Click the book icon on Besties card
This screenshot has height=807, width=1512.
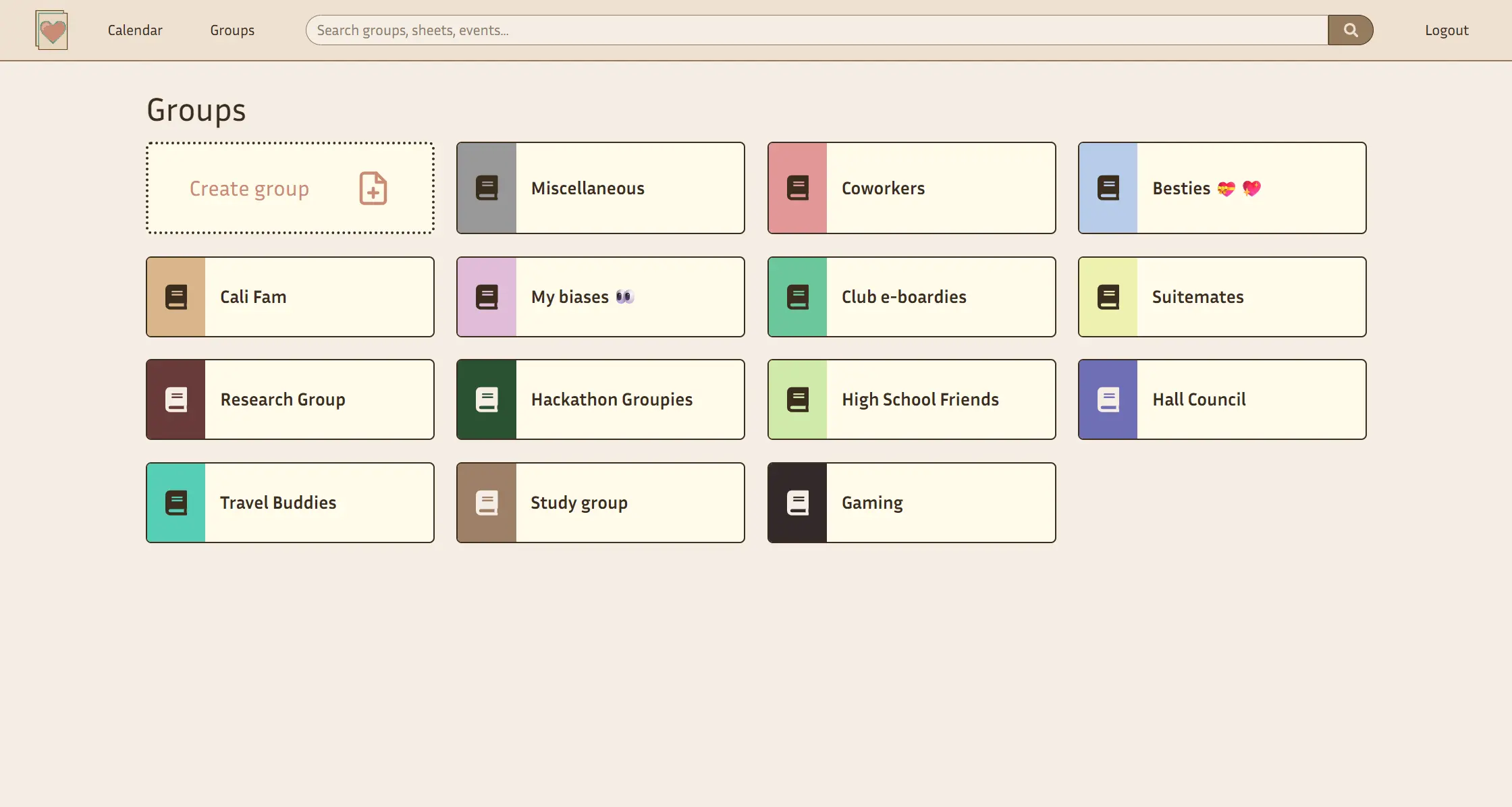[1108, 188]
